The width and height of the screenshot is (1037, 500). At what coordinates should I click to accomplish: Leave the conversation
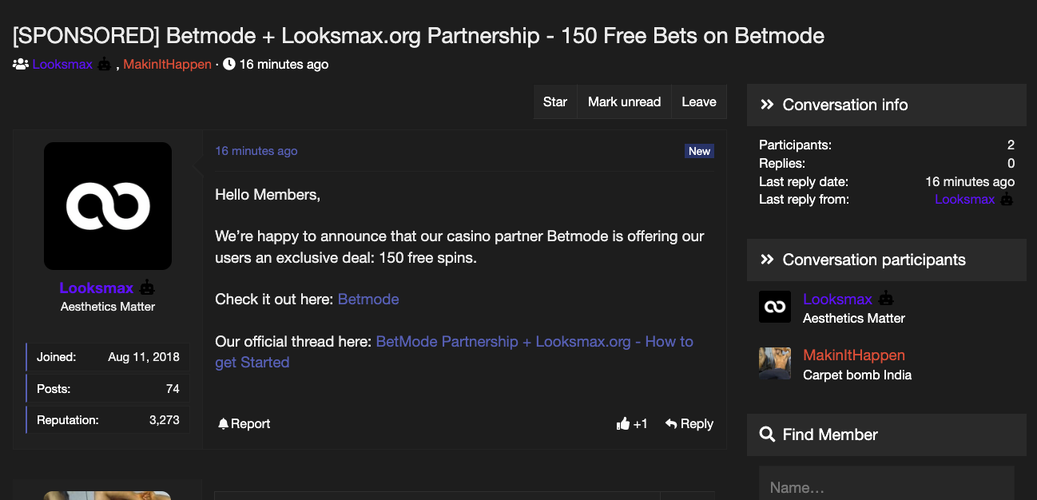[x=699, y=102]
